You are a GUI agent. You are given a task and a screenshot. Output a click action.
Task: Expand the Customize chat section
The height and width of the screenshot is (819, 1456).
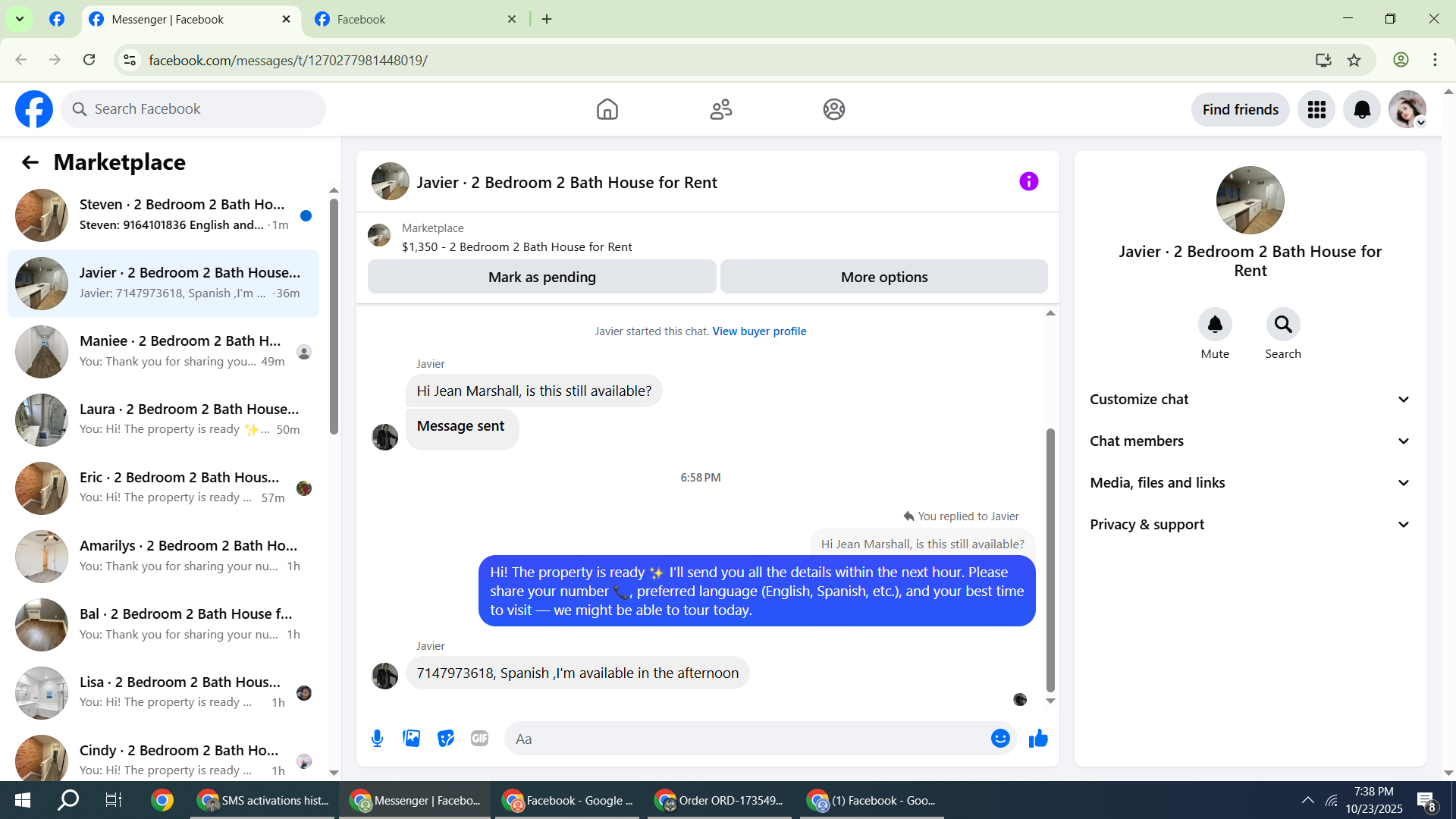pyautogui.click(x=1250, y=400)
